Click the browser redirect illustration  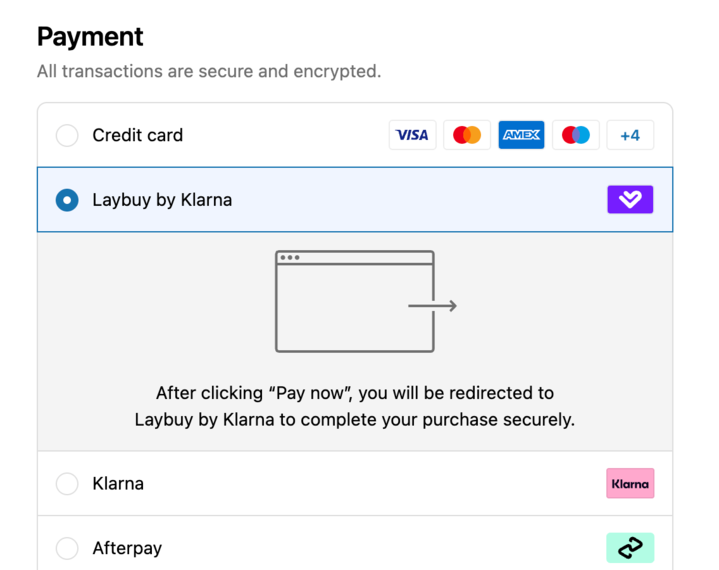365,301
